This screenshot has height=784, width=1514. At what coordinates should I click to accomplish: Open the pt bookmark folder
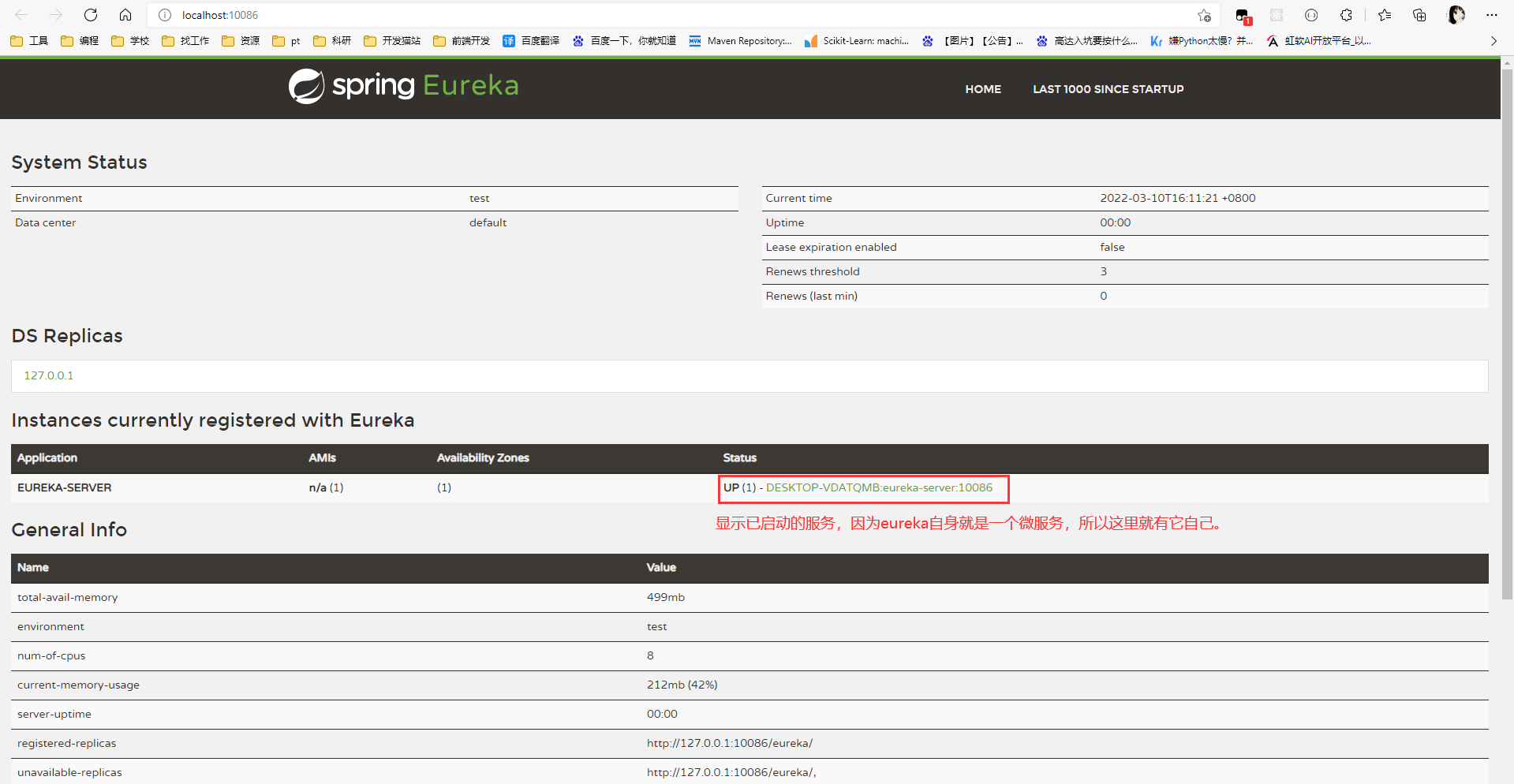[286, 41]
